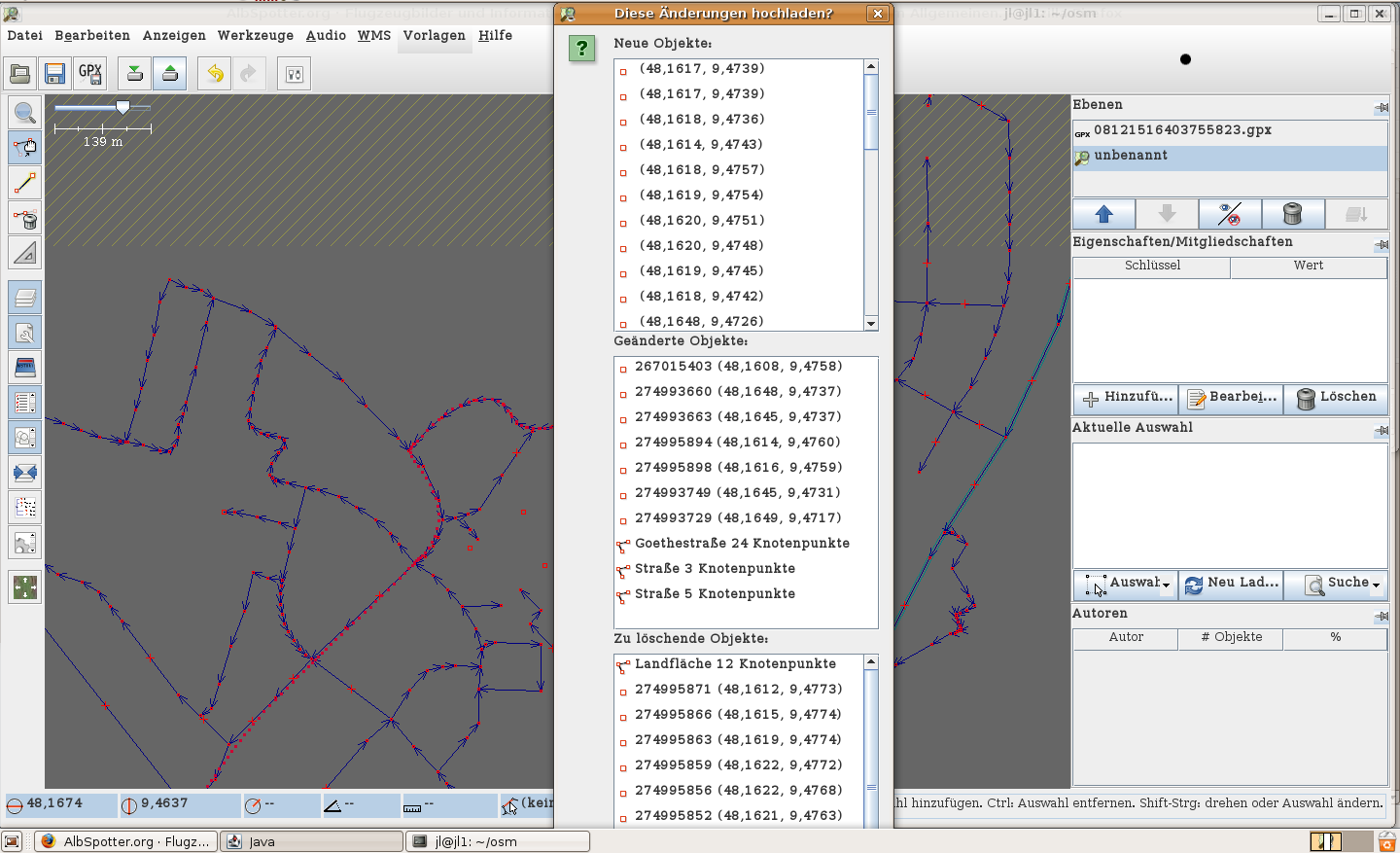This screenshot has height=853, width=1400.
Task: Toggle the properties dialog wrench button
Action: tap(25, 333)
